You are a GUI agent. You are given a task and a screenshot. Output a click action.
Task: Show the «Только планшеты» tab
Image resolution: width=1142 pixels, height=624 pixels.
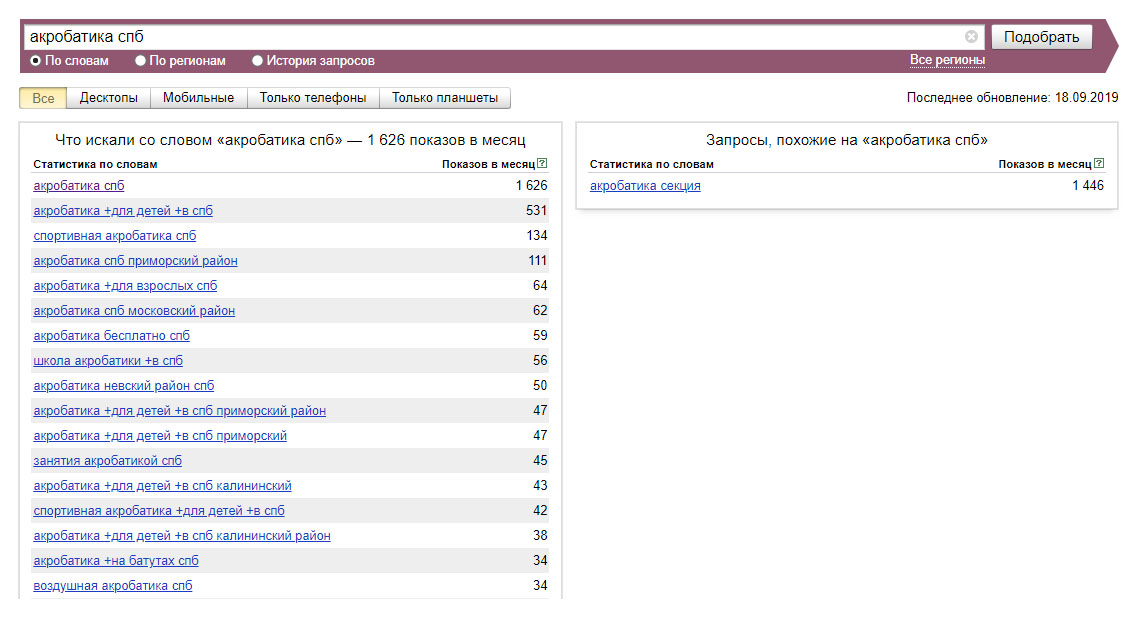(x=445, y=98)
